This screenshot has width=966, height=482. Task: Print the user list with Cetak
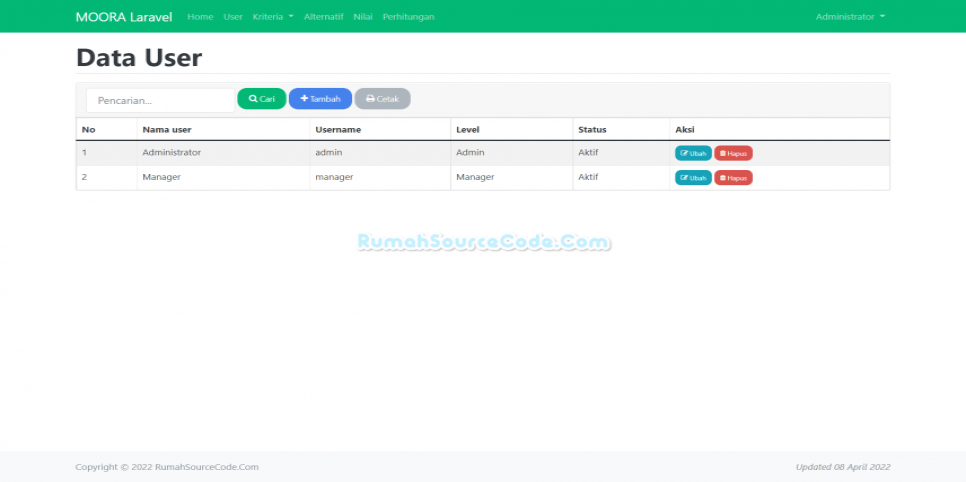(383, 99)
